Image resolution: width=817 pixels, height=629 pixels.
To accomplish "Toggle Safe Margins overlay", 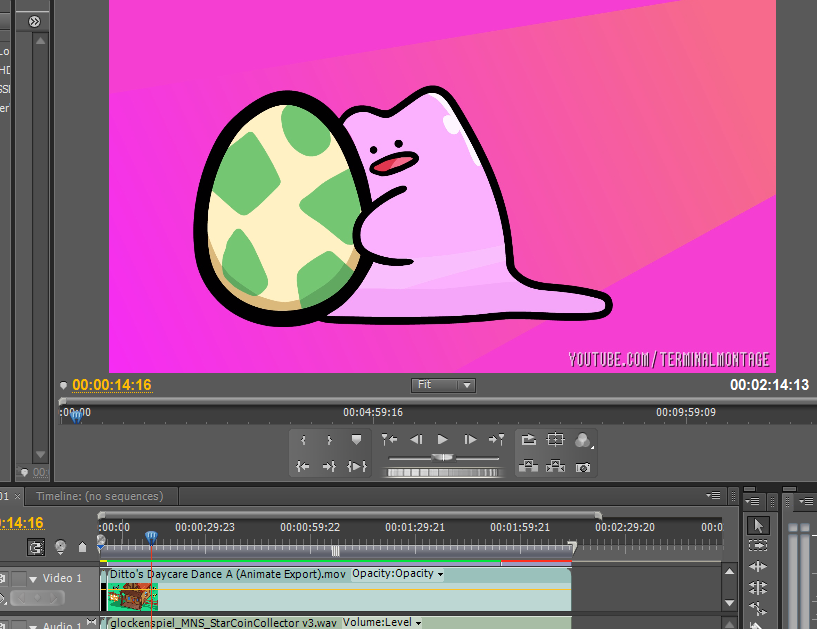I will pos(555,440).
